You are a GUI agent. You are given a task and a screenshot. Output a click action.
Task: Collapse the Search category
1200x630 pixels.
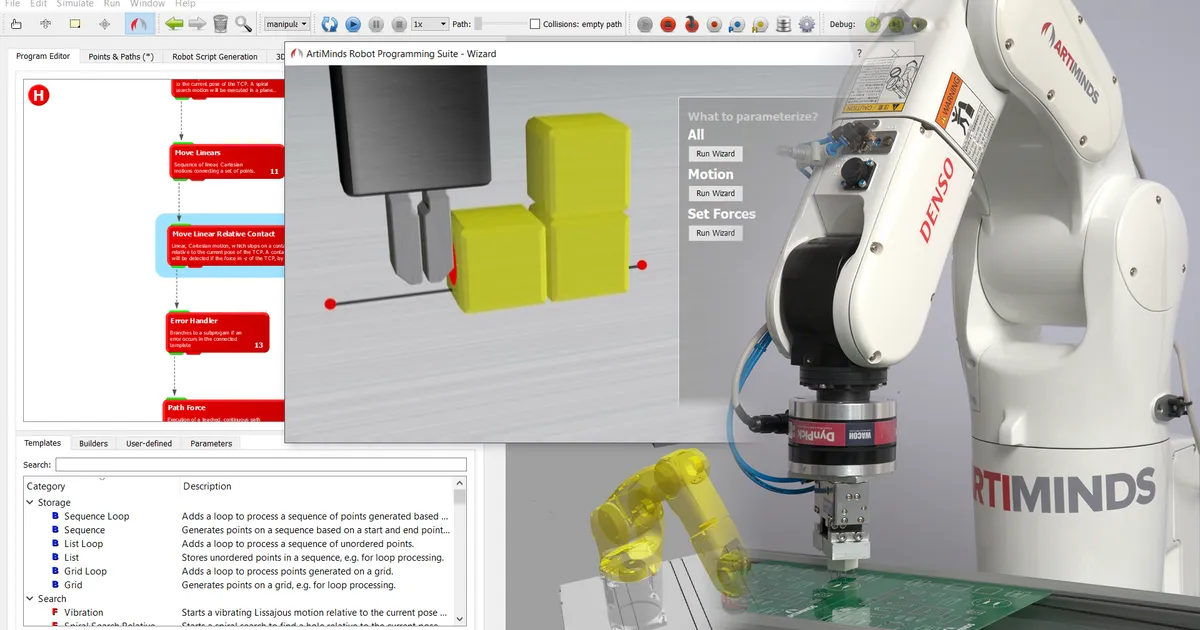pyautogui.click(x=30, y=599)
